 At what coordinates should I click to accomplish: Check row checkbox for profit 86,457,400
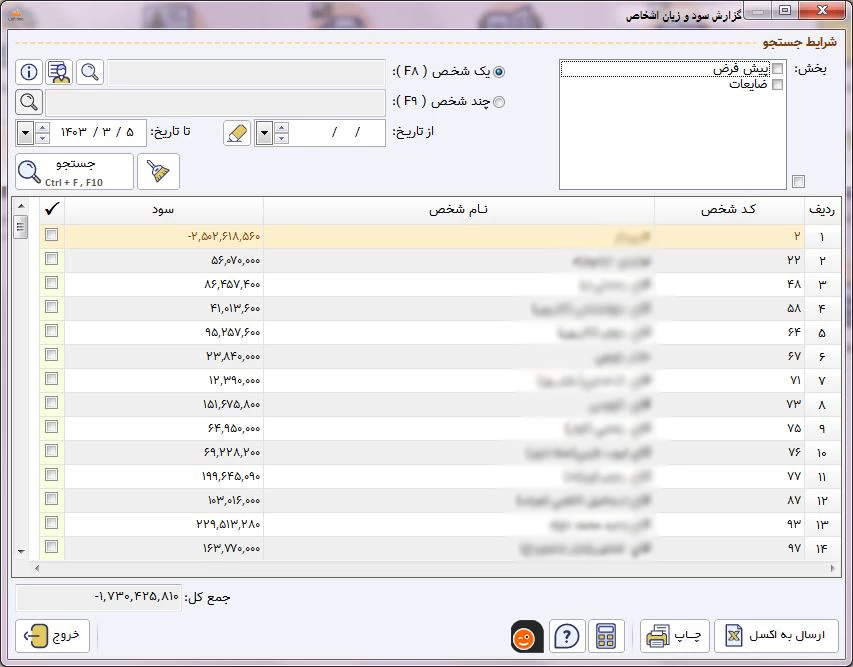52,282
